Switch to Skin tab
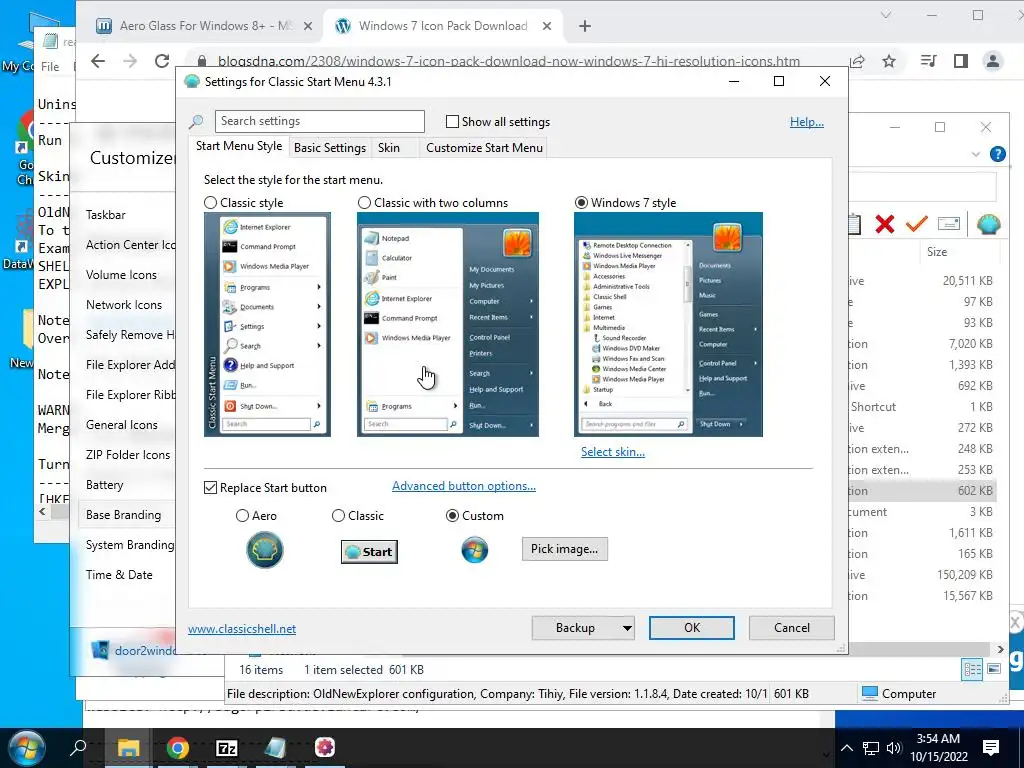 389,148
